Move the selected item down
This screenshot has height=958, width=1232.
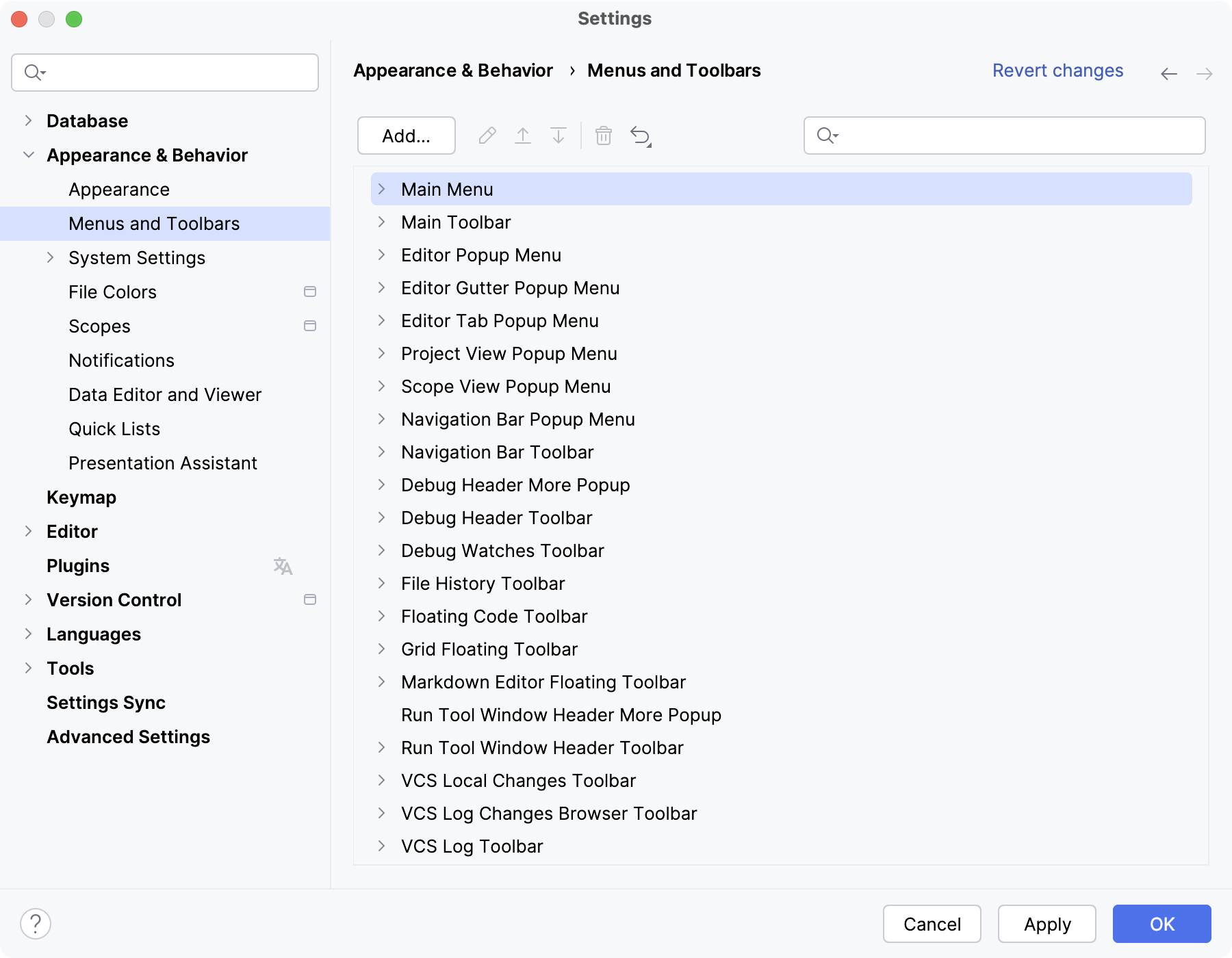coord(559,135)
